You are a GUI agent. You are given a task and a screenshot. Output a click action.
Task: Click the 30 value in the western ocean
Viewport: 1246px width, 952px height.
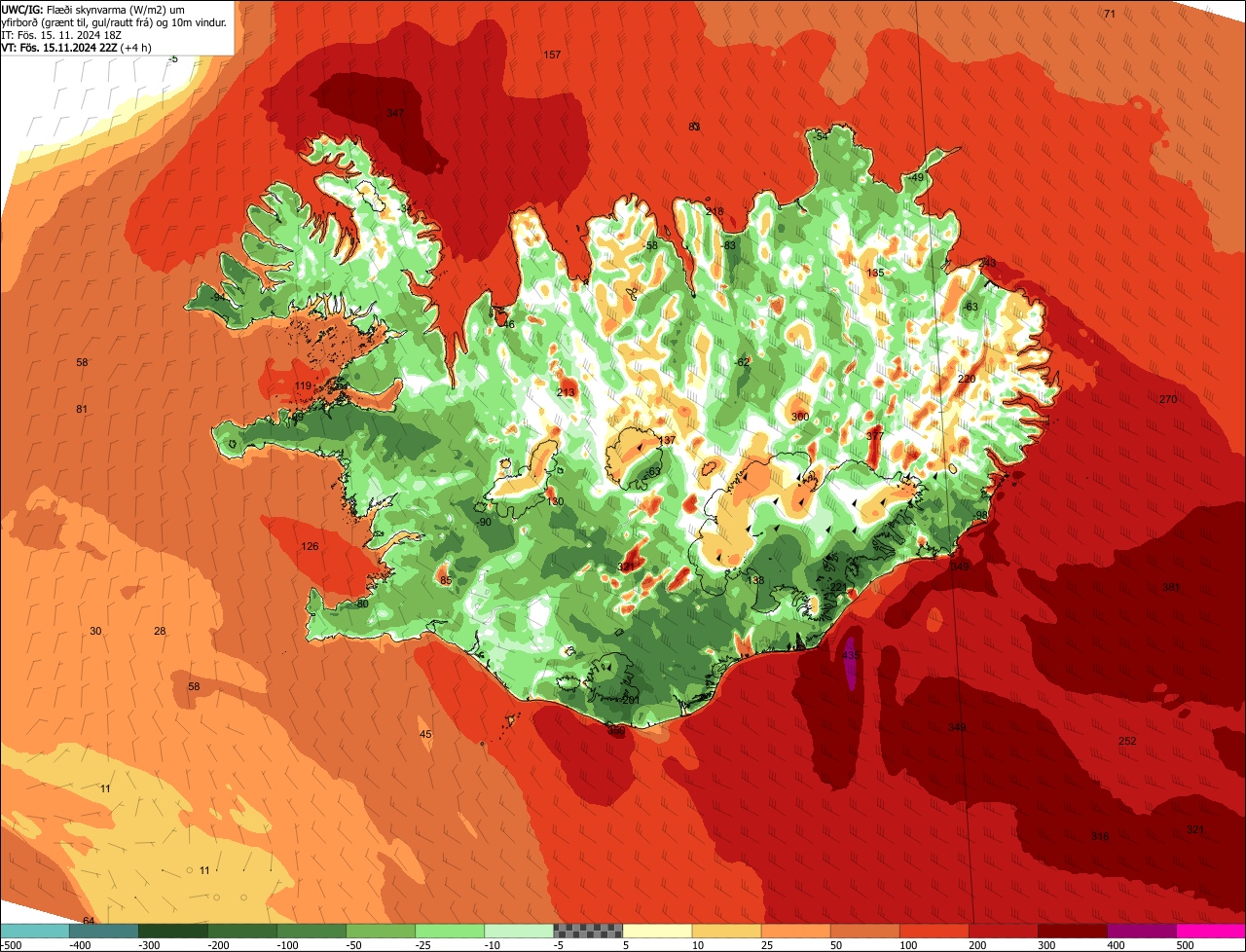tap(95, 631)
